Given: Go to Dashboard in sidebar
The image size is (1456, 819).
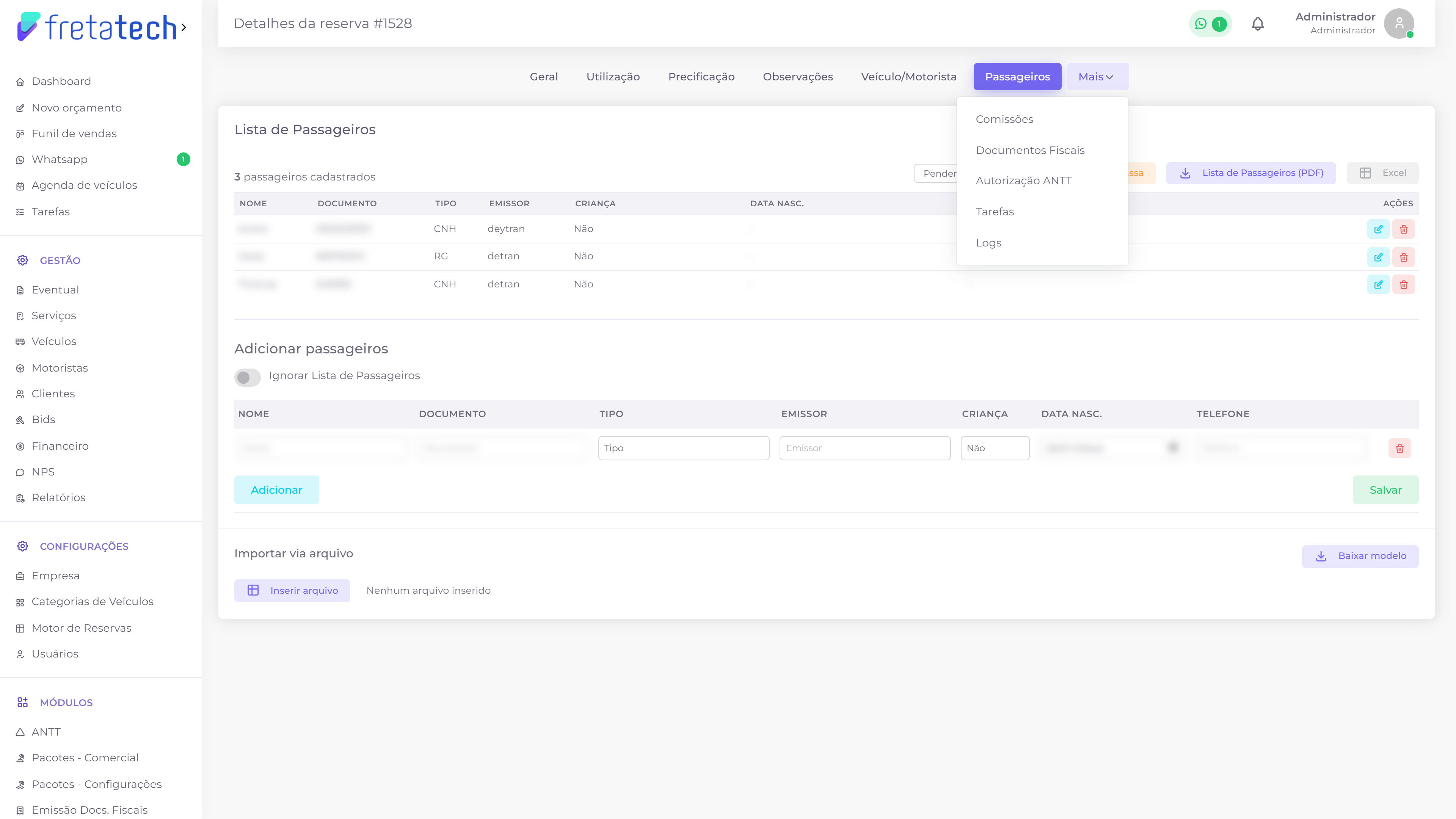Looking at the screenshot, I should (61, 82).
